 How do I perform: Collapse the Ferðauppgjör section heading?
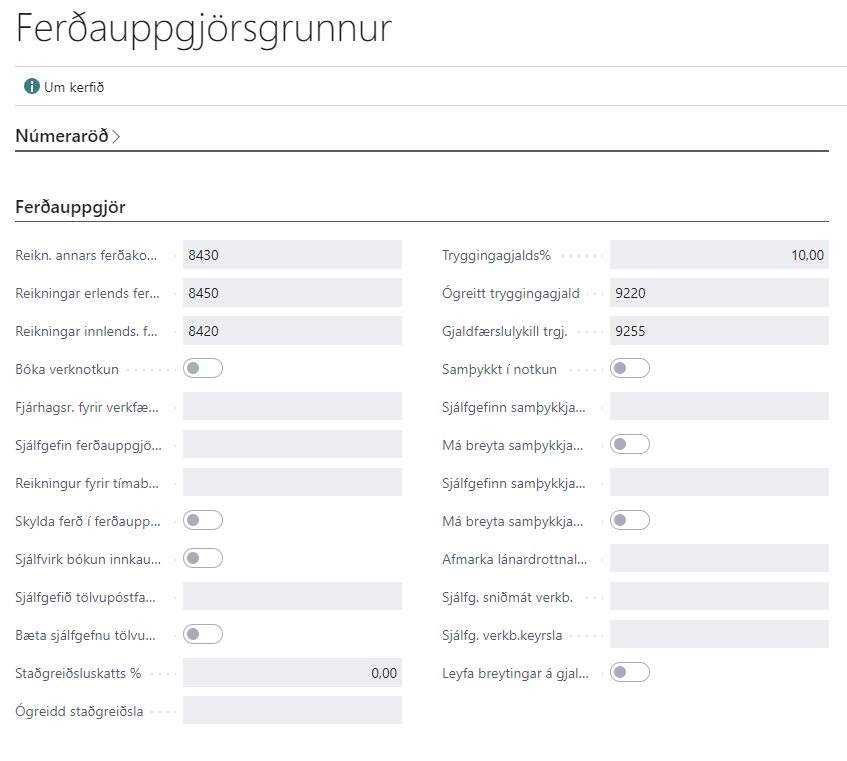[x=70, y=207]
